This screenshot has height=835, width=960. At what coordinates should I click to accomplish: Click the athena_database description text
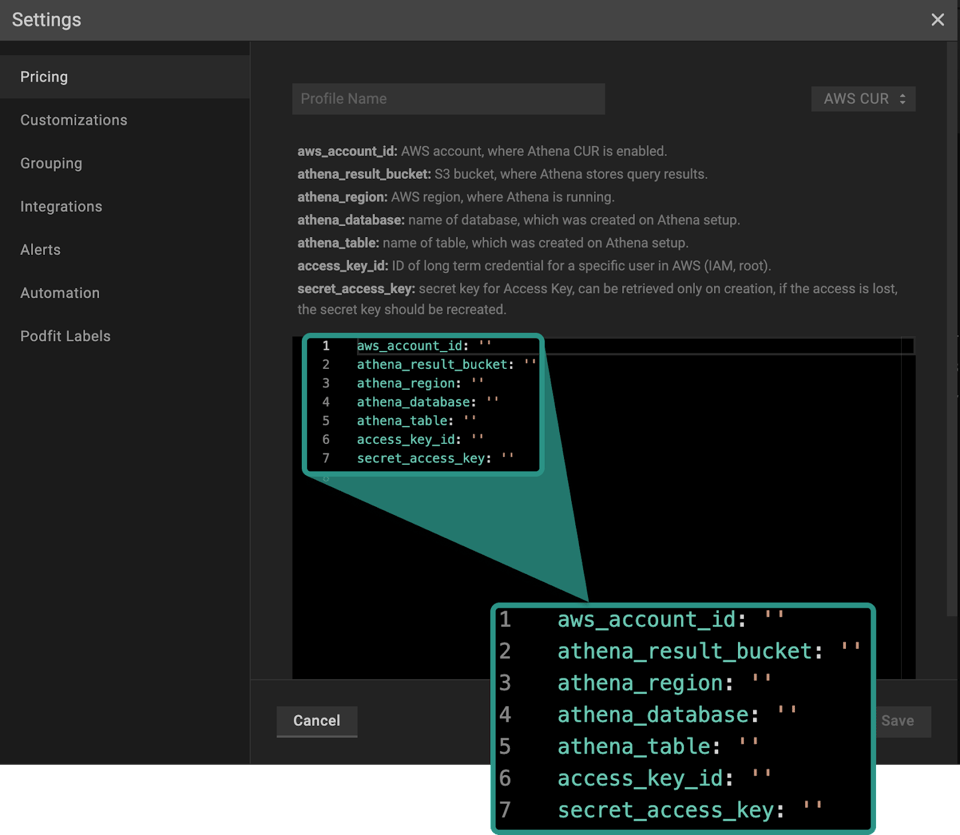[519, 220]
